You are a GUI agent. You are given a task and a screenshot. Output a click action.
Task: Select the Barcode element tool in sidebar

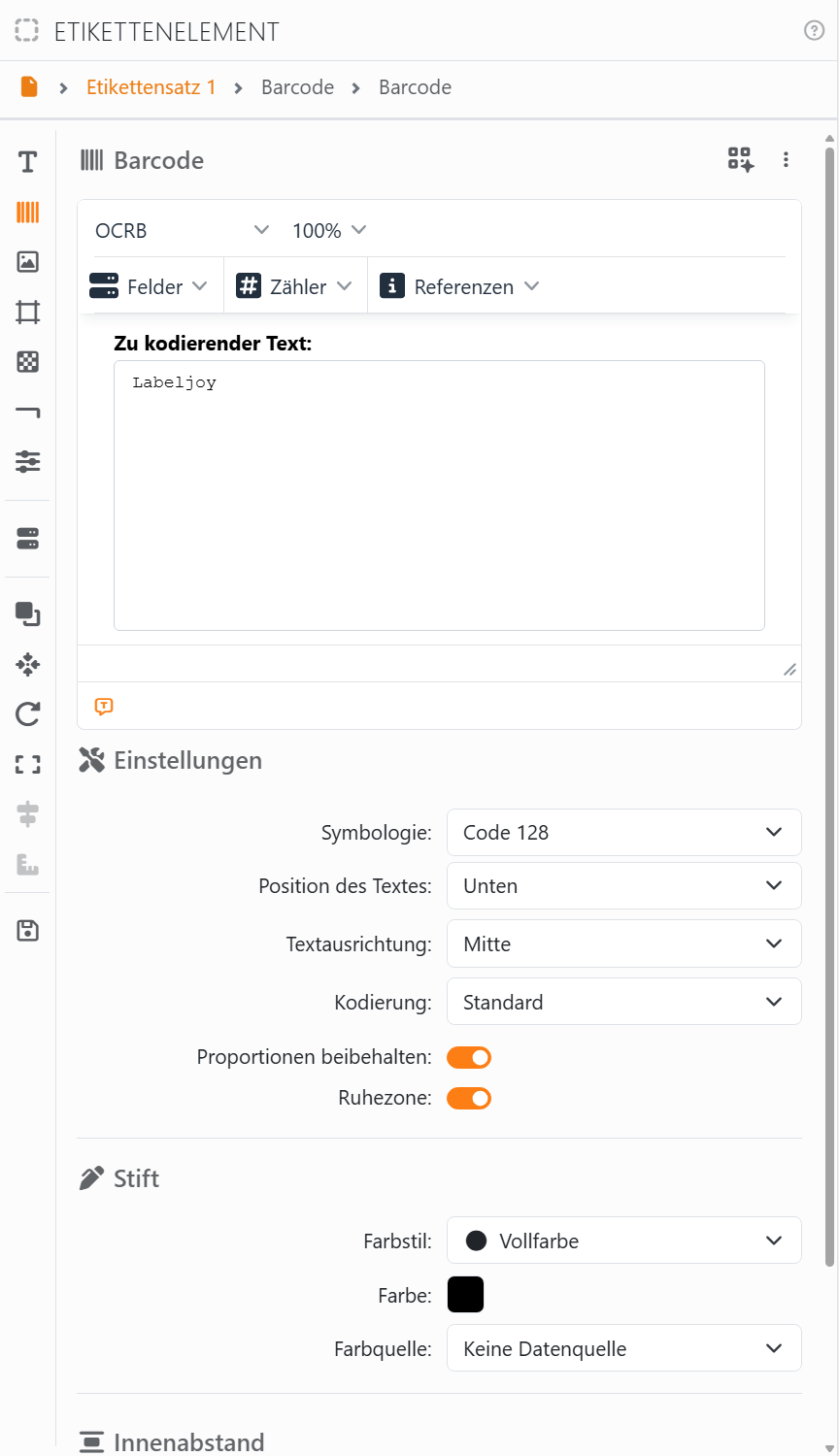click(28, 212)
